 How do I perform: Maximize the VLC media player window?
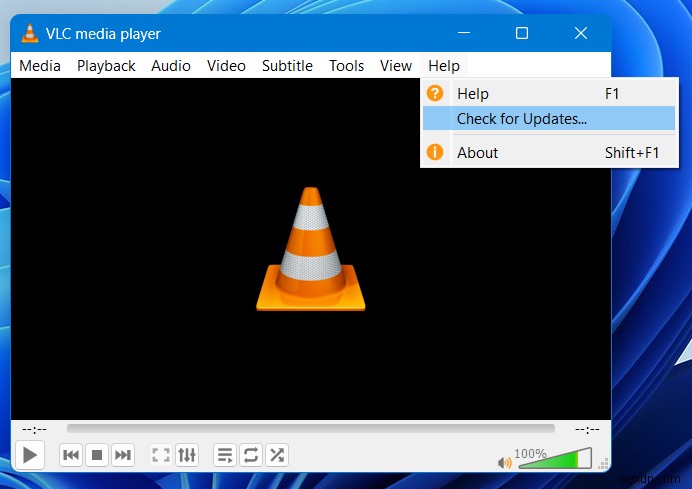tap(522, 33)
